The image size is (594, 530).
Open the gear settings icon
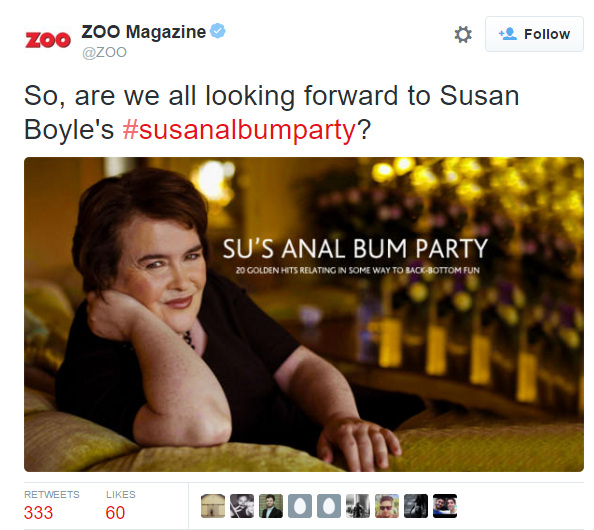pyautogui.click(x=463, y=34)
